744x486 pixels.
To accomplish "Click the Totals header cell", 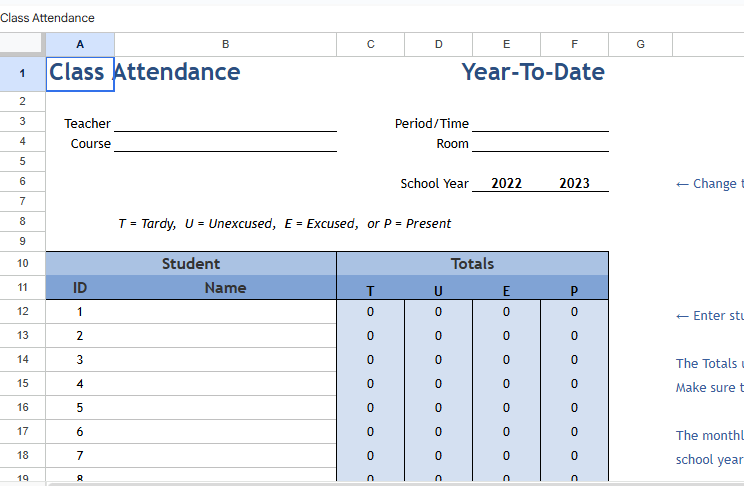I will click(x=472, y=263).
